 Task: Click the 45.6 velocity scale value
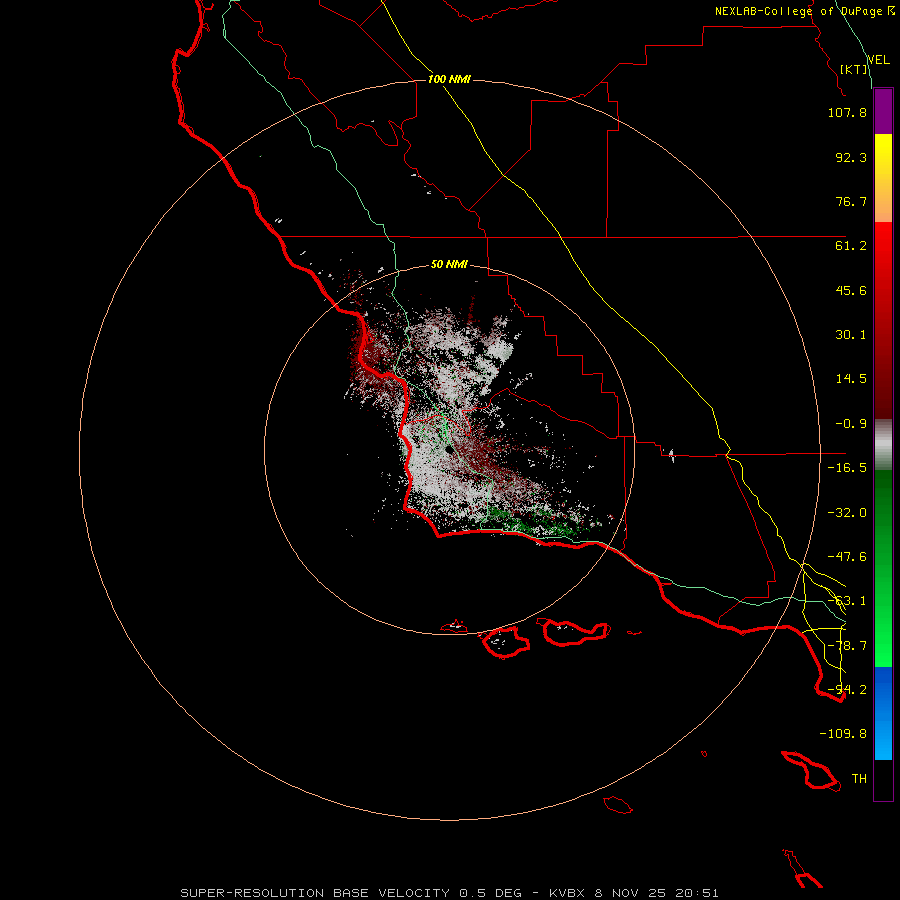[x=851, y=290]
